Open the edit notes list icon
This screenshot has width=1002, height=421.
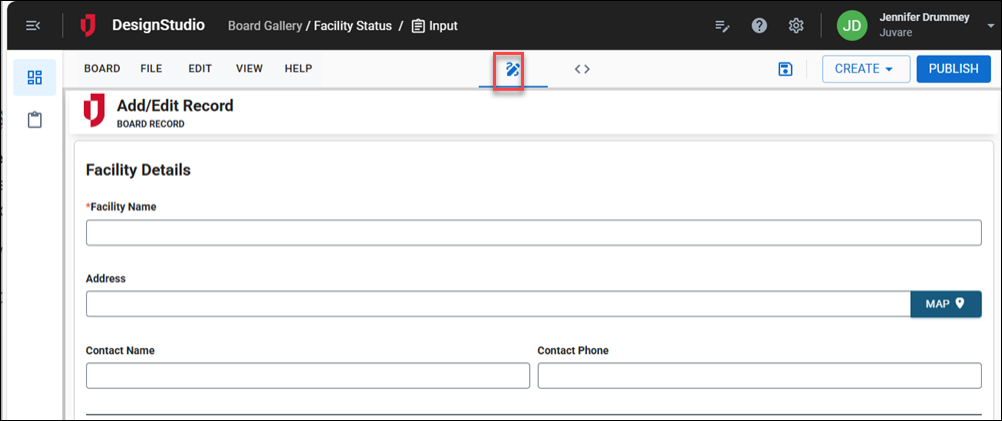pyautogui.click(x=722, y=25)
